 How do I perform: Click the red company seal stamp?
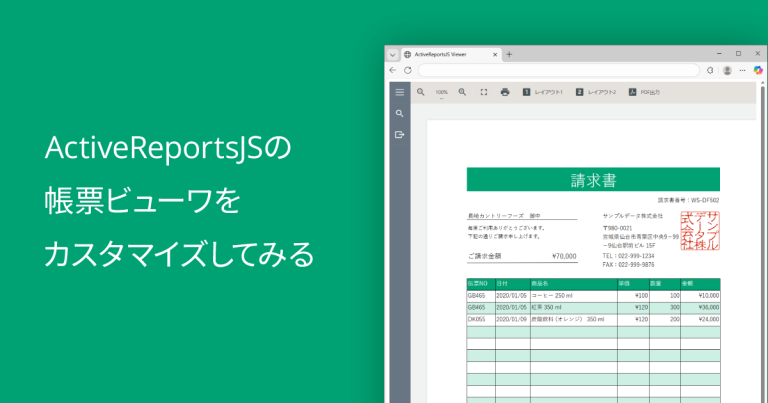(x=700, y=231)
